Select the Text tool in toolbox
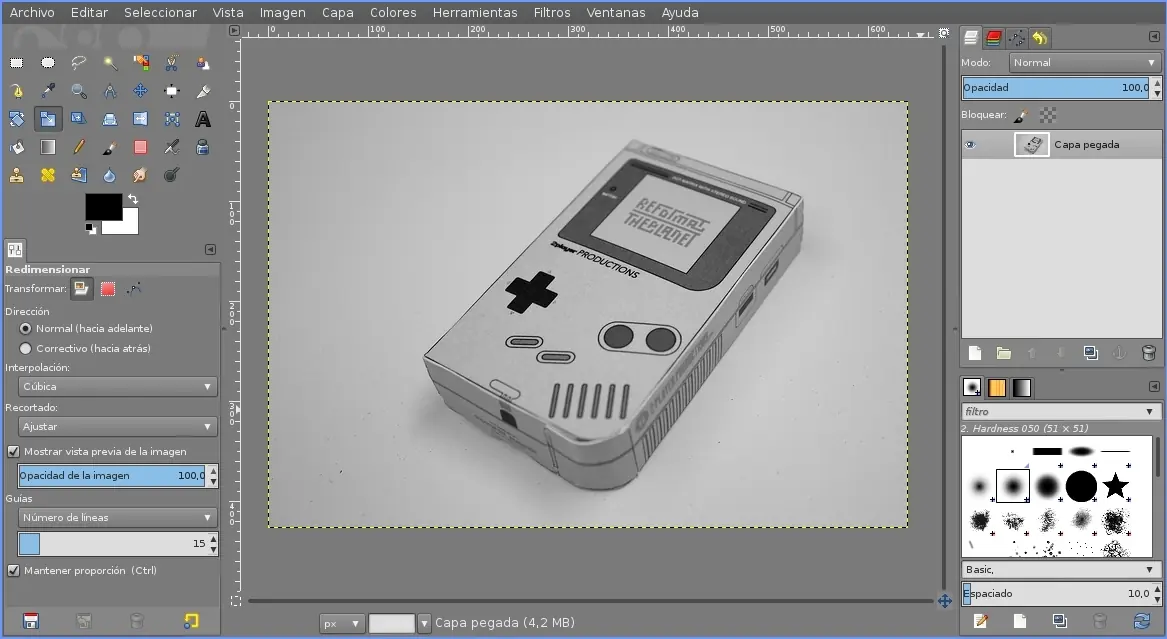The image size is (1167, 639). click(203, 119)
